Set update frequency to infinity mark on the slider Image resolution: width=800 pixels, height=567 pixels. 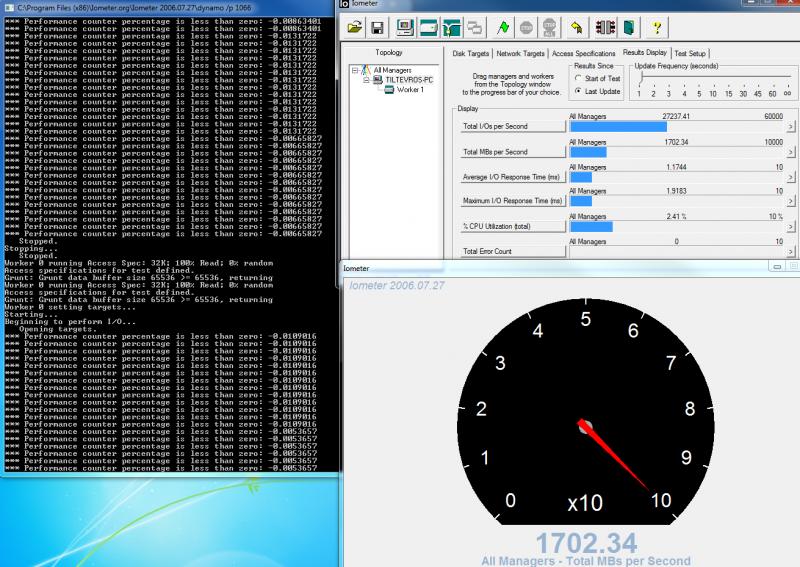[787, 94]
